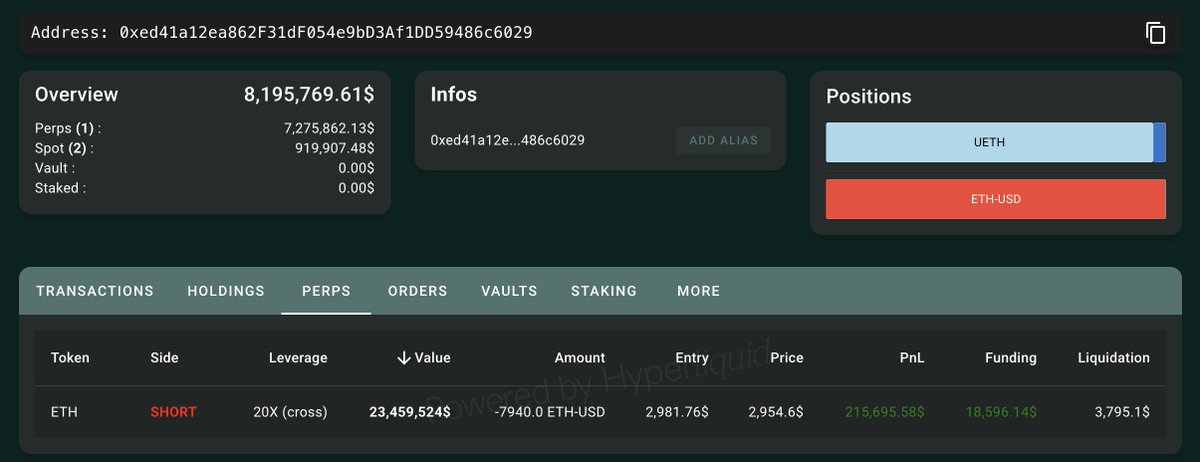Select the ETH short position row

pyautogui.click(x=600, y=412)
